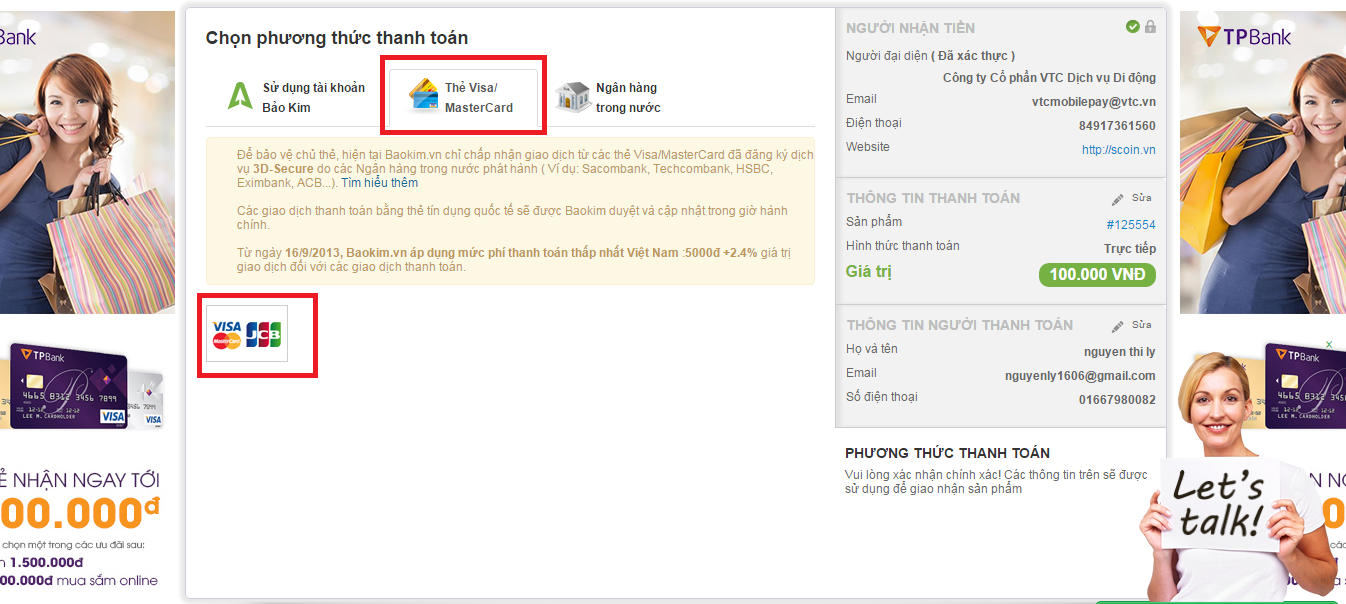Select the phone number 84917361560
The image size is (1346, 604).
coord(1117,126)
